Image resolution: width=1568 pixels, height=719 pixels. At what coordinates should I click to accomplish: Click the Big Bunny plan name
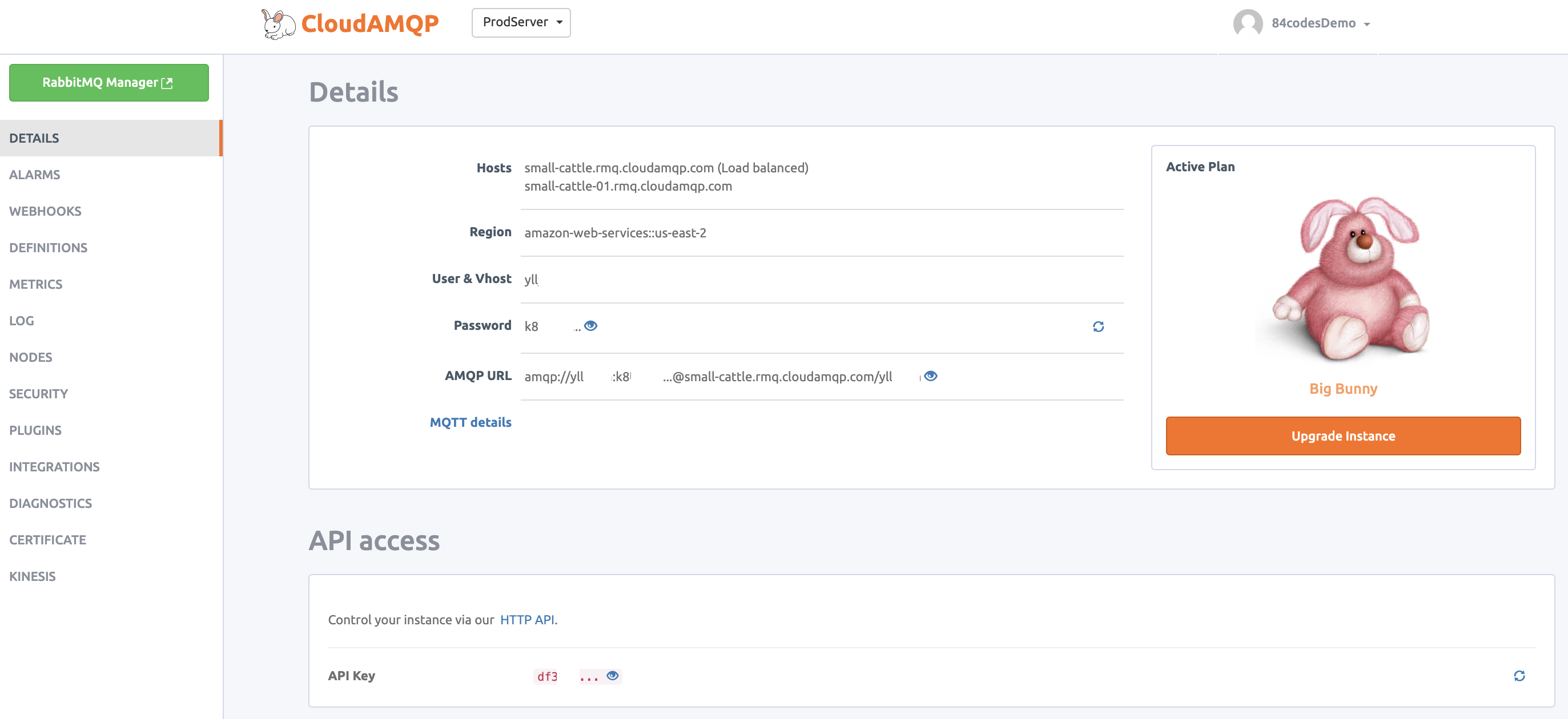1343,389
